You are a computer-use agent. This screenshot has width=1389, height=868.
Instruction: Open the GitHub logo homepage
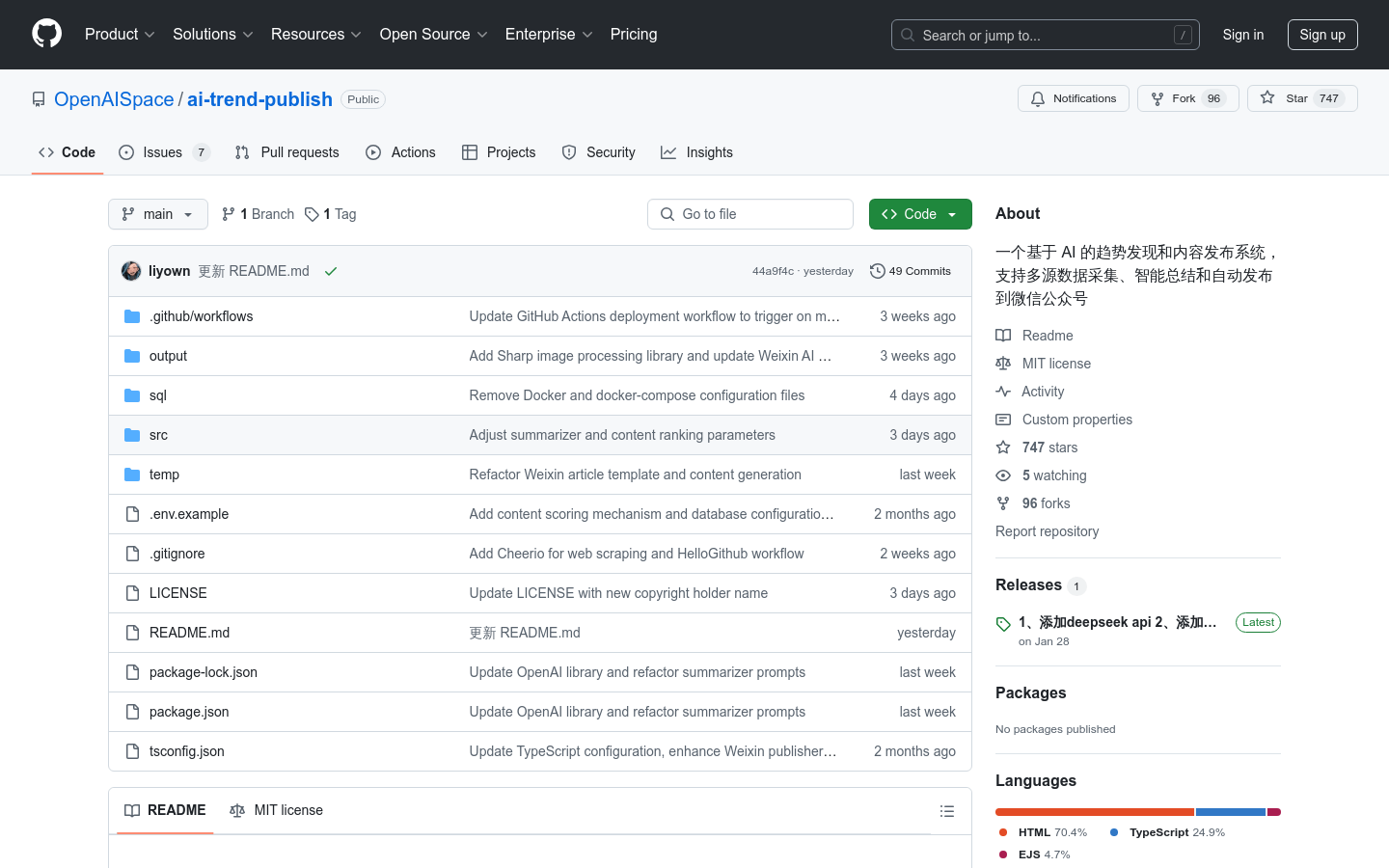46,34
